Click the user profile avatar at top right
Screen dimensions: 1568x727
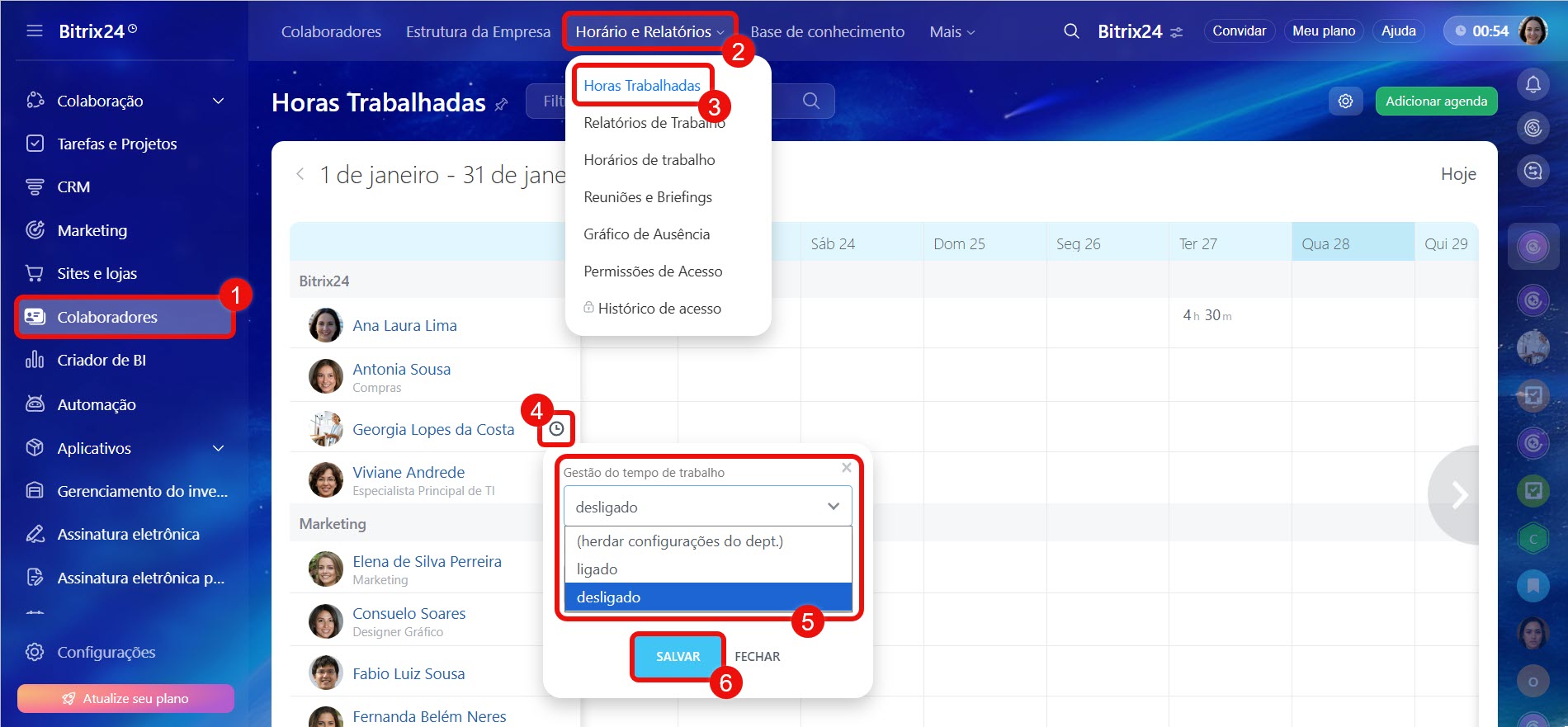click(x=1533, y=31)
